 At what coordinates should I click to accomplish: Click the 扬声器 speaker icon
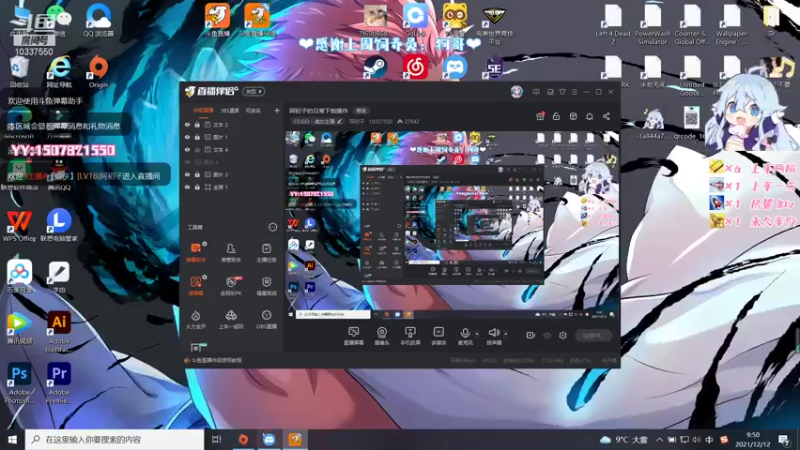(493, 333)
